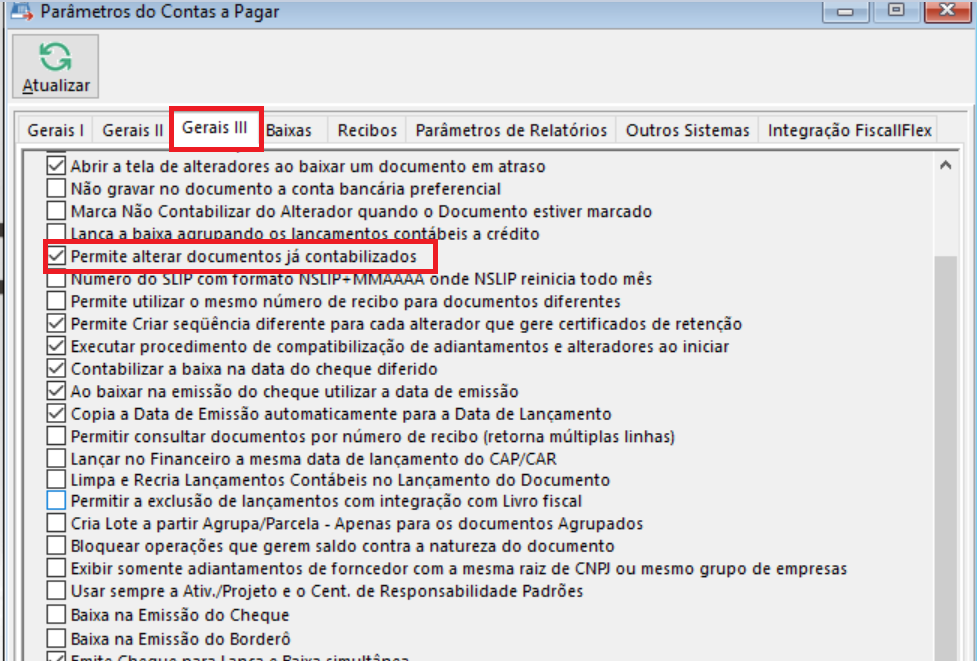Check Marca Não Contabilizar do Alterador option
The height and width of the screenshot is (661, 977).
coord(56,211)
